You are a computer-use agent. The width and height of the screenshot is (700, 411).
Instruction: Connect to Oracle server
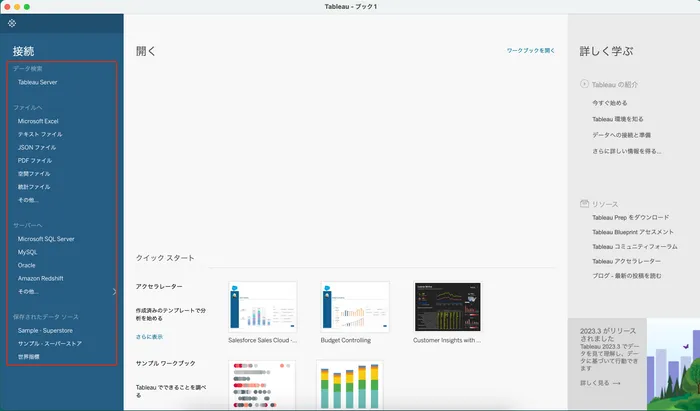[26, 265]
